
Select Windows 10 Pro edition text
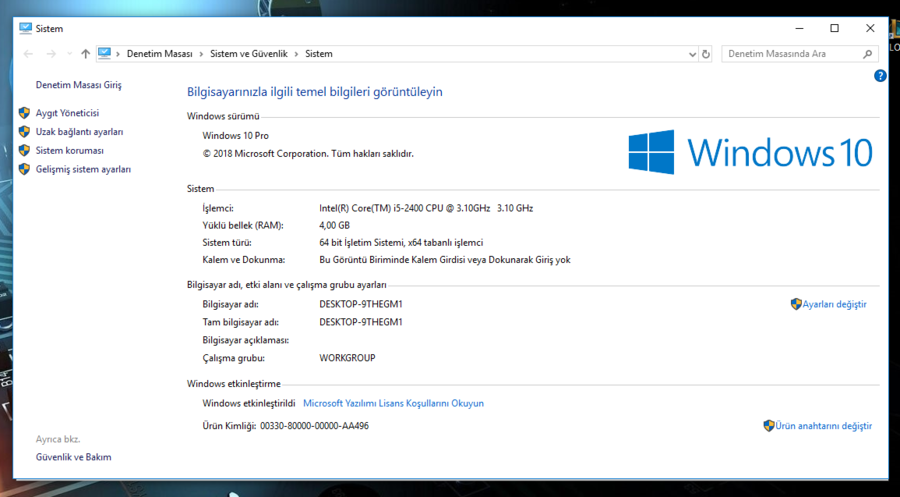[x=235, y=136]
